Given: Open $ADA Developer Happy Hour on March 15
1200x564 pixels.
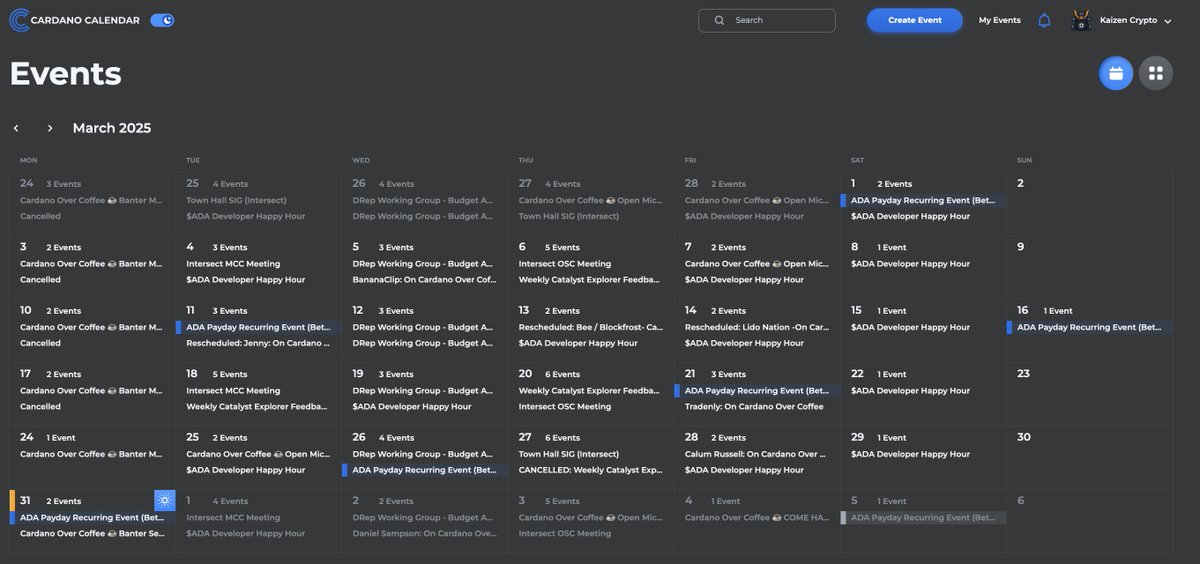Looking at the screenshot, I should click(x=910, y=327).
